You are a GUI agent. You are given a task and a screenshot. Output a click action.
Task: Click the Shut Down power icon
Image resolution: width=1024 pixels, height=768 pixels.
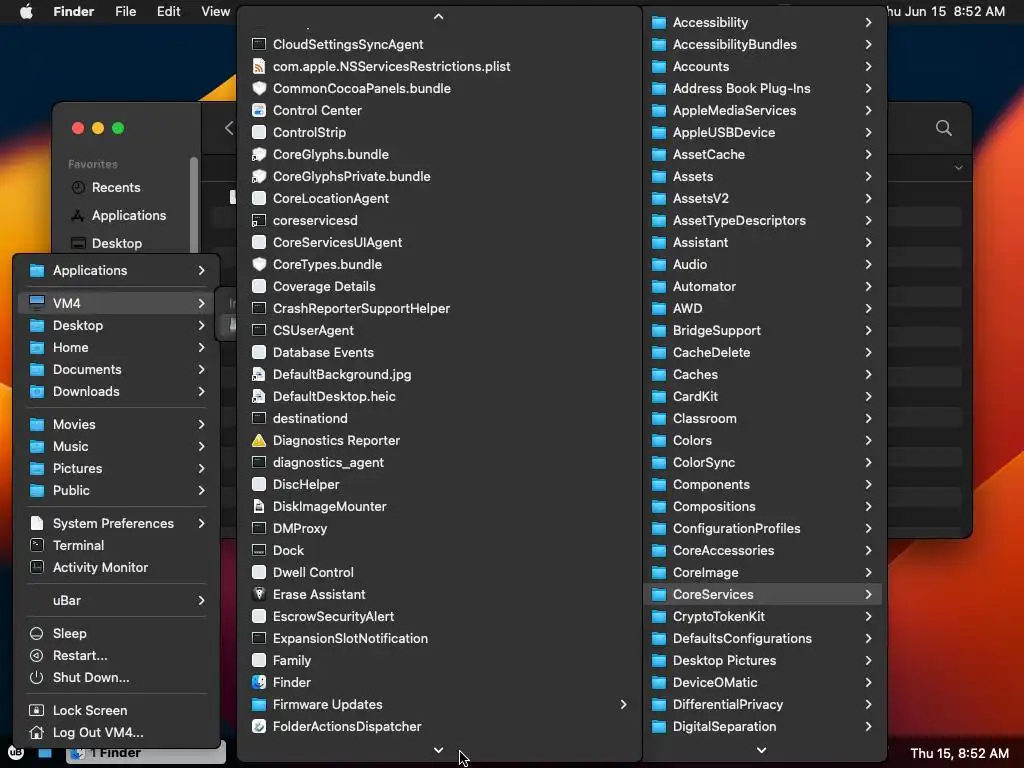click(37, 677)
